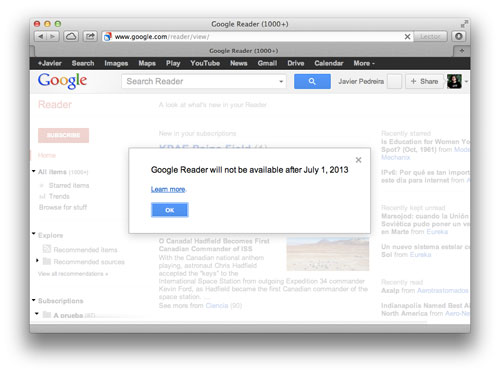This screenshot has width=500, height=374.
Task: Click the notifications box beside Javier Pedreira
Action: 394,81
